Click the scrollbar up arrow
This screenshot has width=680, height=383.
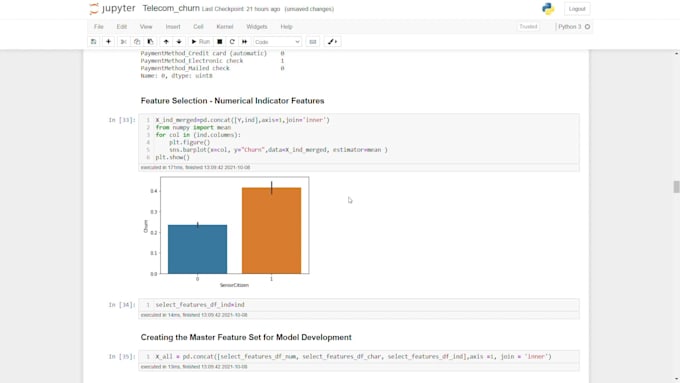pos(677,53)
